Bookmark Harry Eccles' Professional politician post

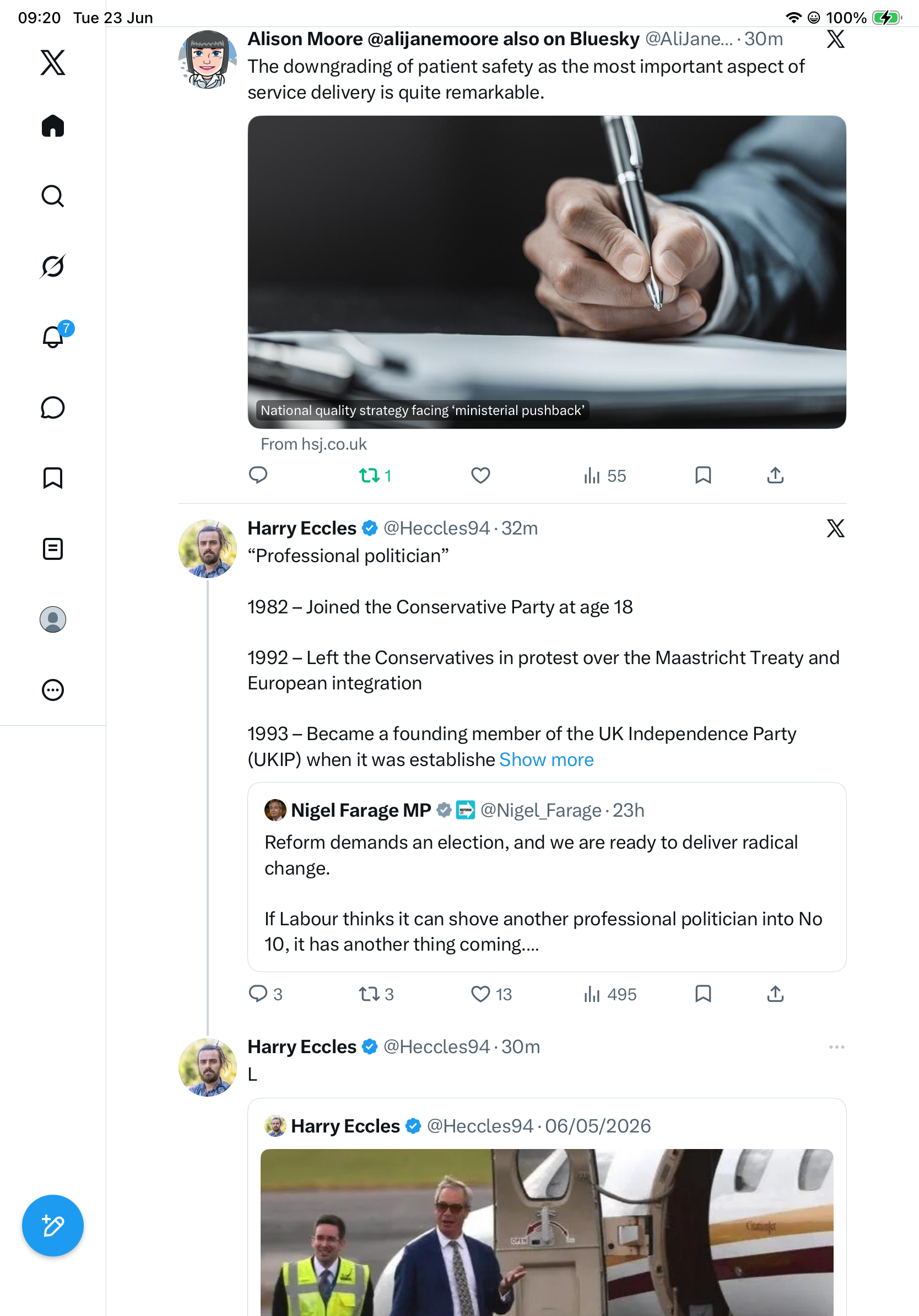tap(703, 994)
